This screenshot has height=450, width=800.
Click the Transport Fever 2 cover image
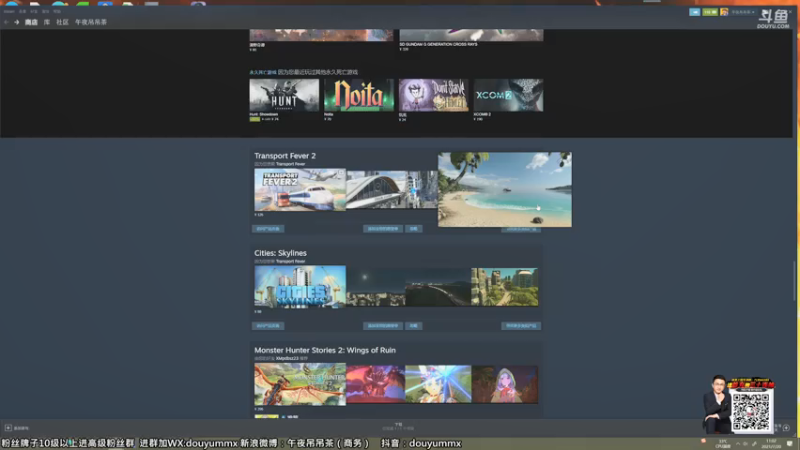pos(300,190)
